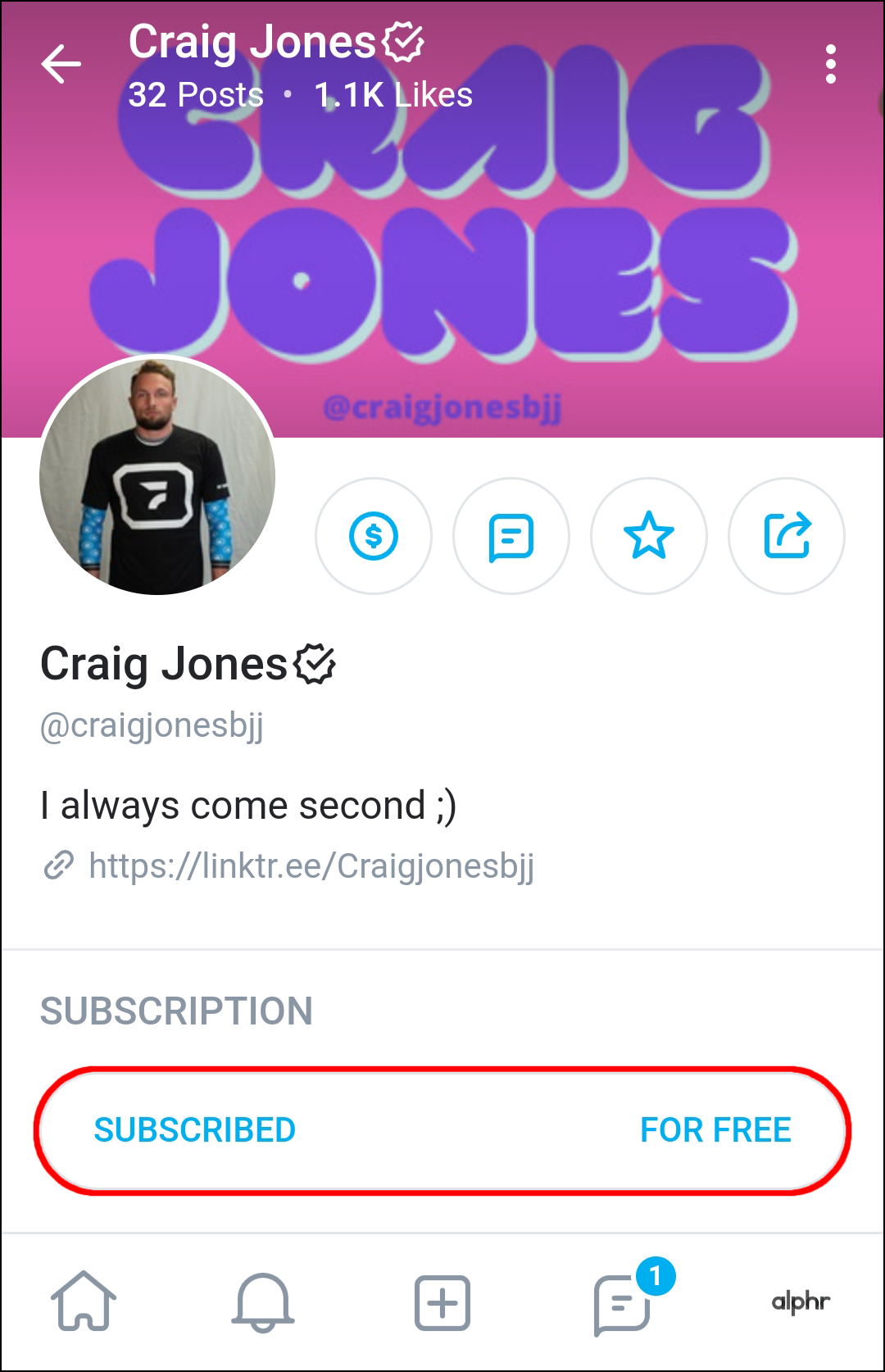Viewport: 885px width, 1372px height.
Task: Tap the verified badge beside profile name
Action: pyautogui.click(x=315, y=664)
